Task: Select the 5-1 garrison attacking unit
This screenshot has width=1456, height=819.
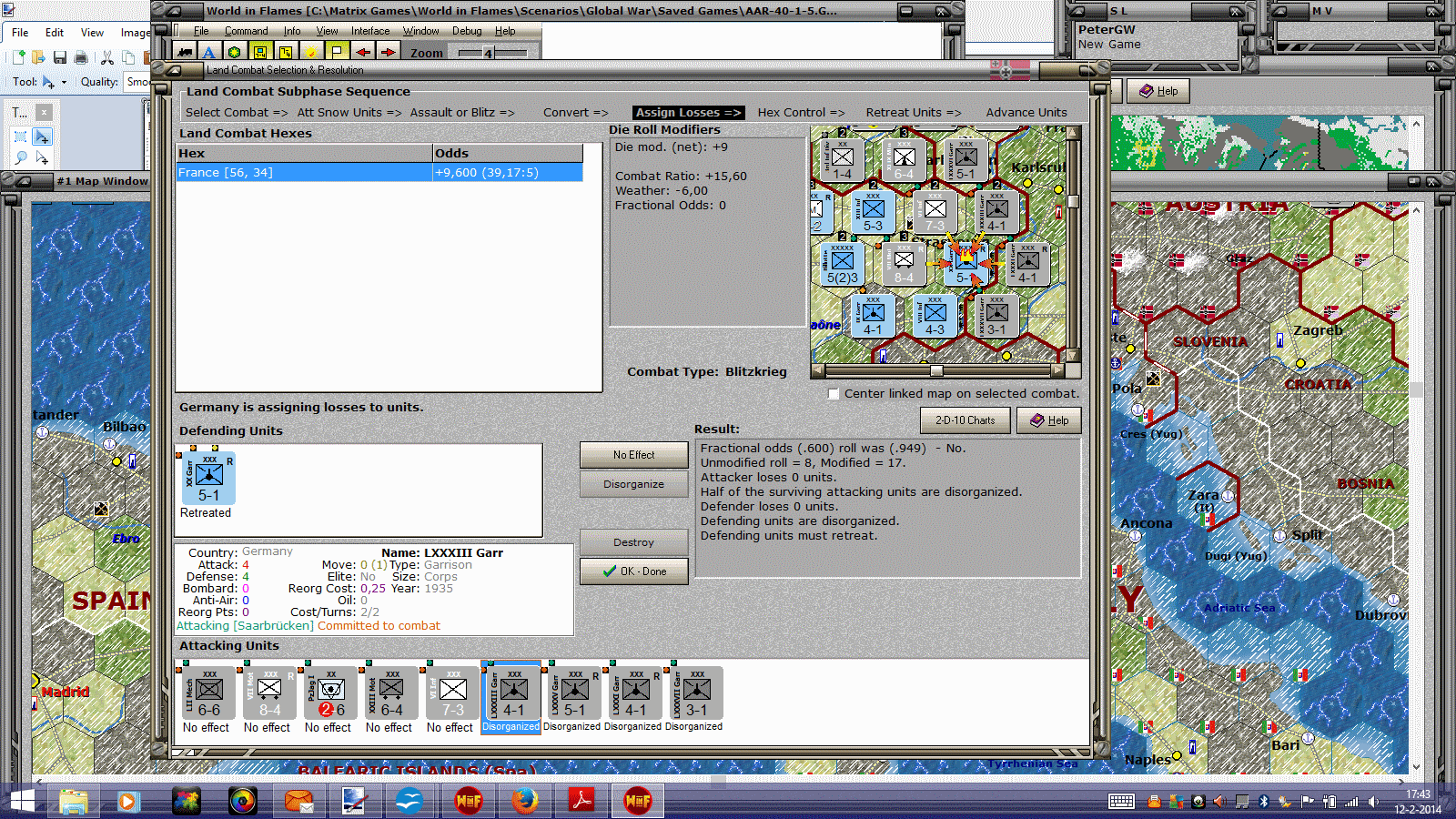Action: [574, 695]
